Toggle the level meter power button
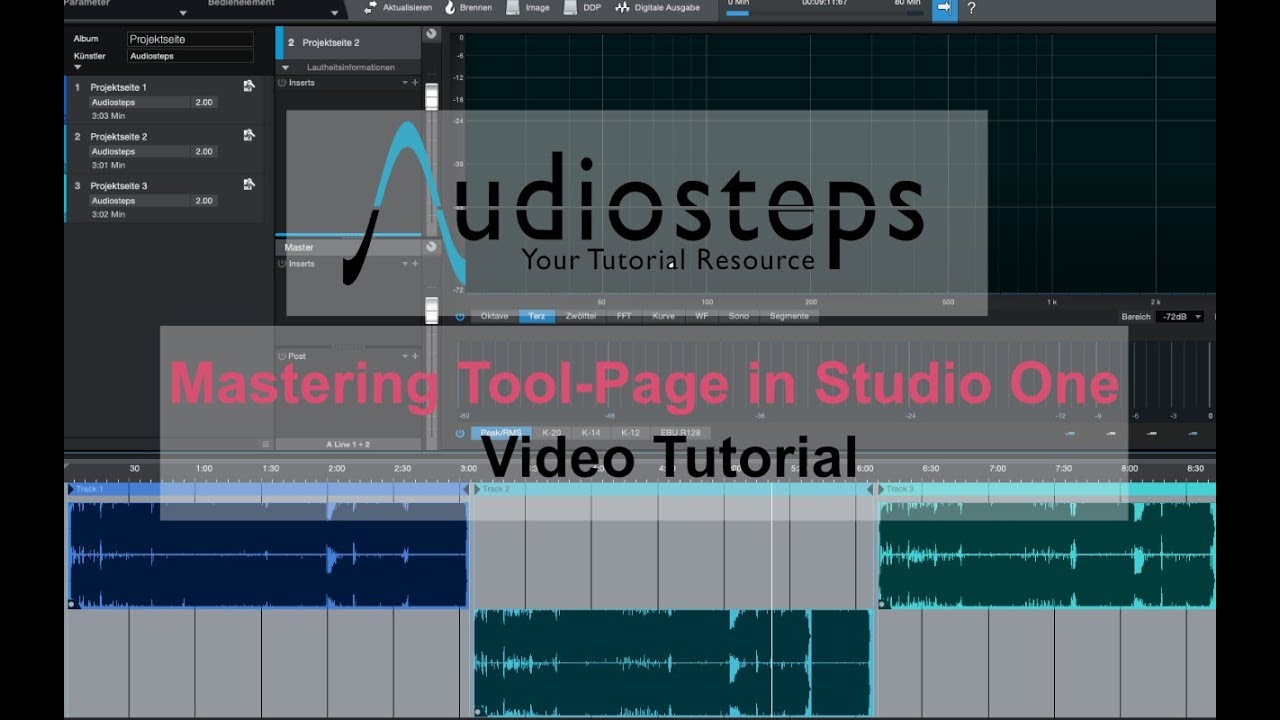 (460, 433)
